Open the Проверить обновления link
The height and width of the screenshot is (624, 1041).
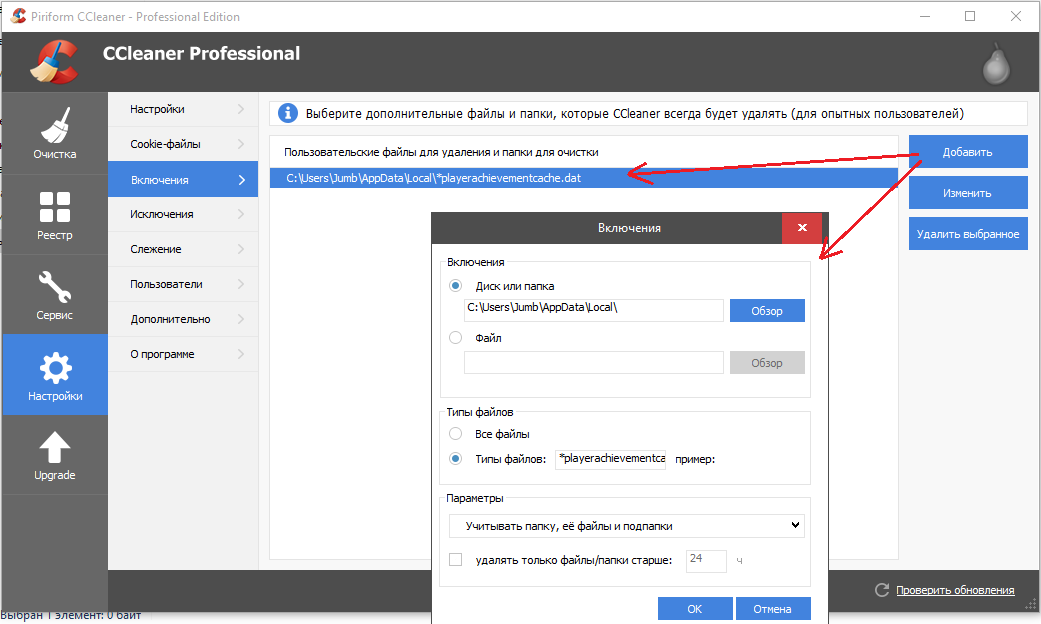(955, 589)
